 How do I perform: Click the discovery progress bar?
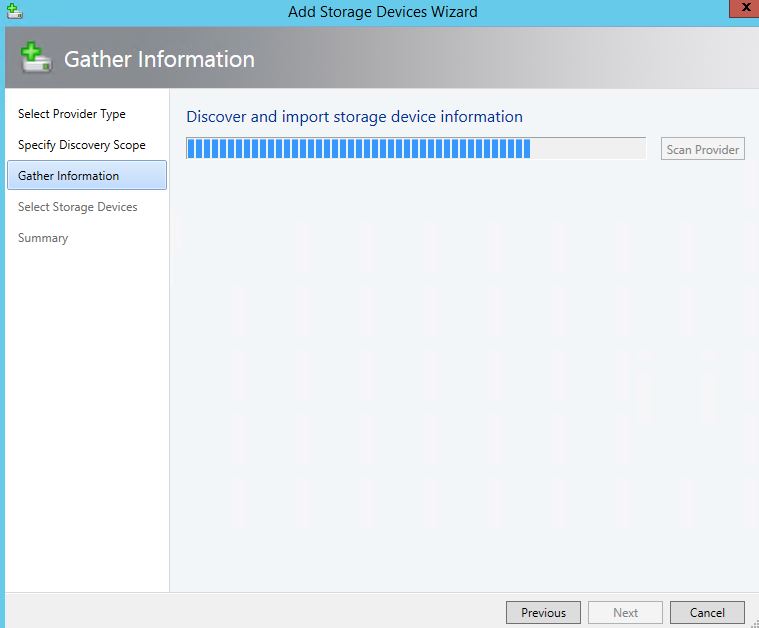pos(416,148)
